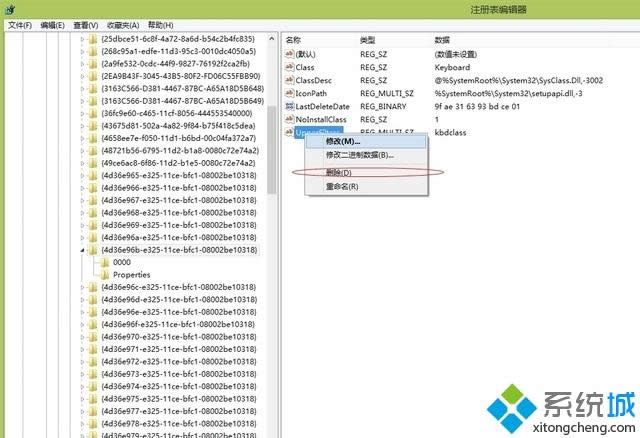Click the binary icon for LastDeleteDate
This screenshot has height=438, width=640.
tap(289, 106)
